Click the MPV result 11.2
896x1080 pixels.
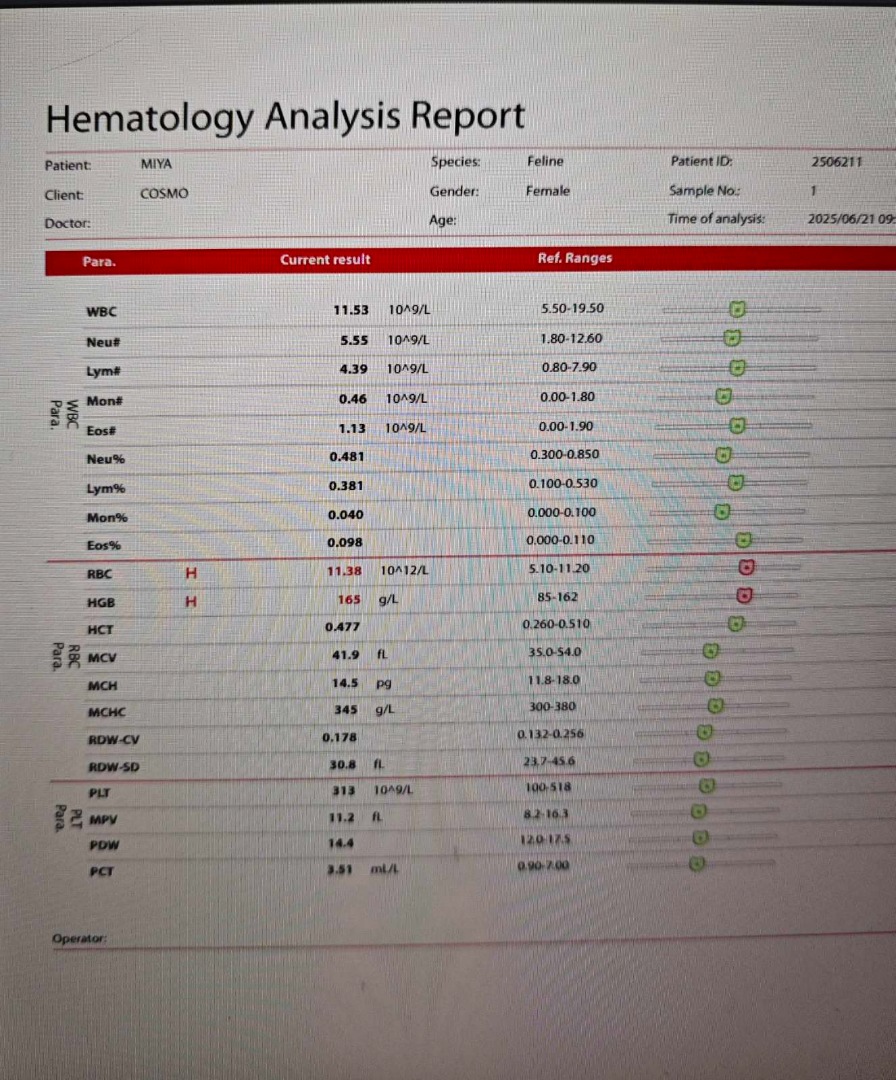(x=342, y=818)
